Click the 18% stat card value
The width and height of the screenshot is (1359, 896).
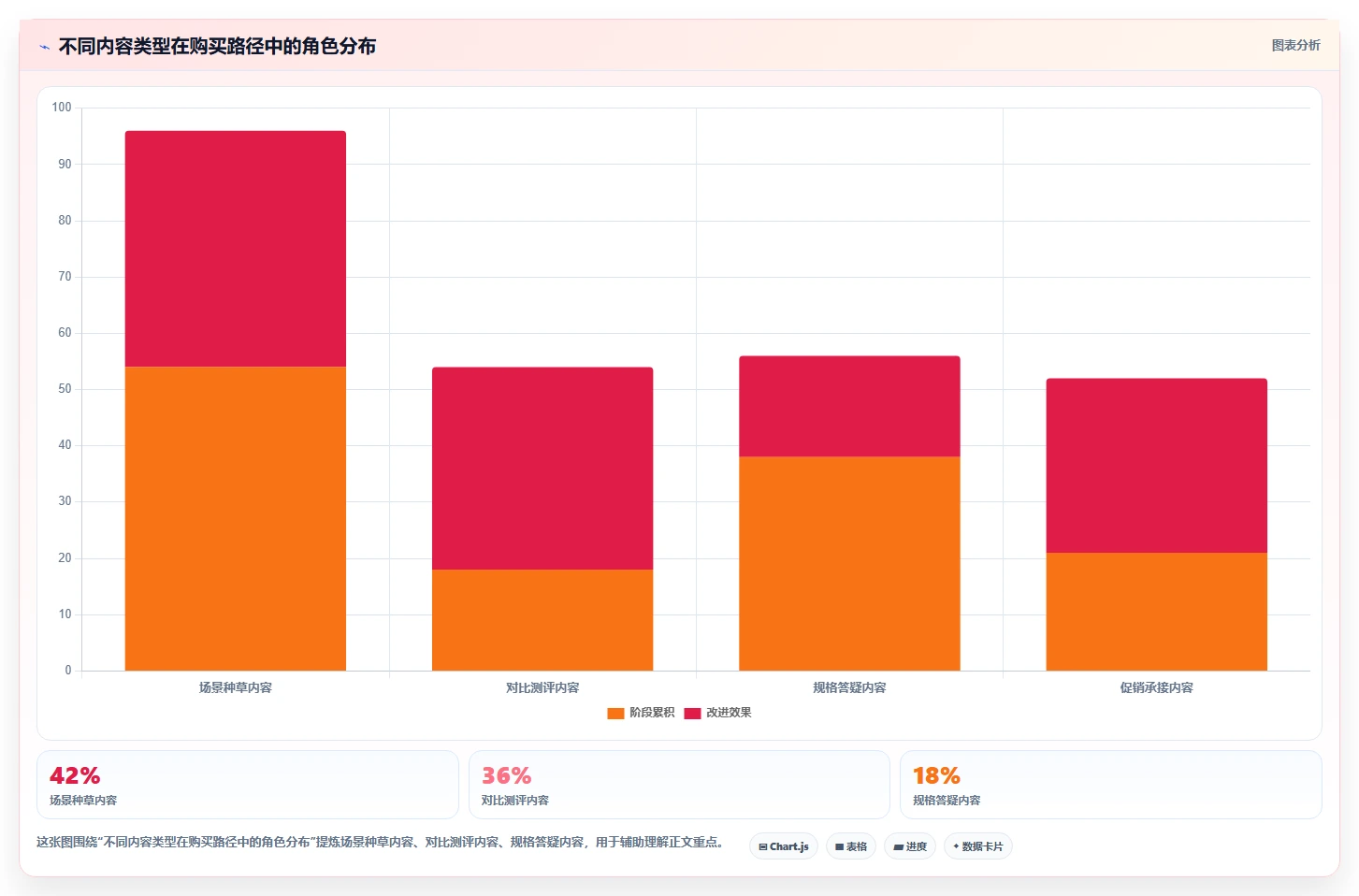click(936, 775)
